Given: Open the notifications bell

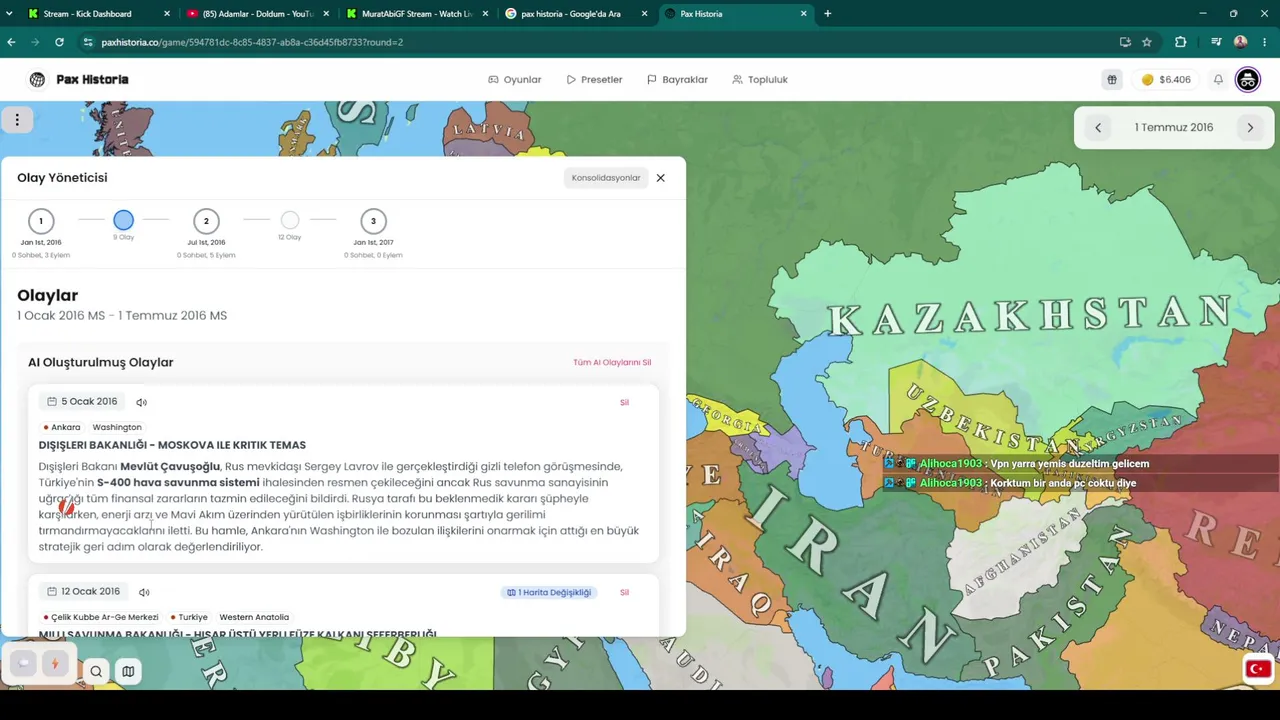Looking at the screenshot, I should coord(1218,80).
